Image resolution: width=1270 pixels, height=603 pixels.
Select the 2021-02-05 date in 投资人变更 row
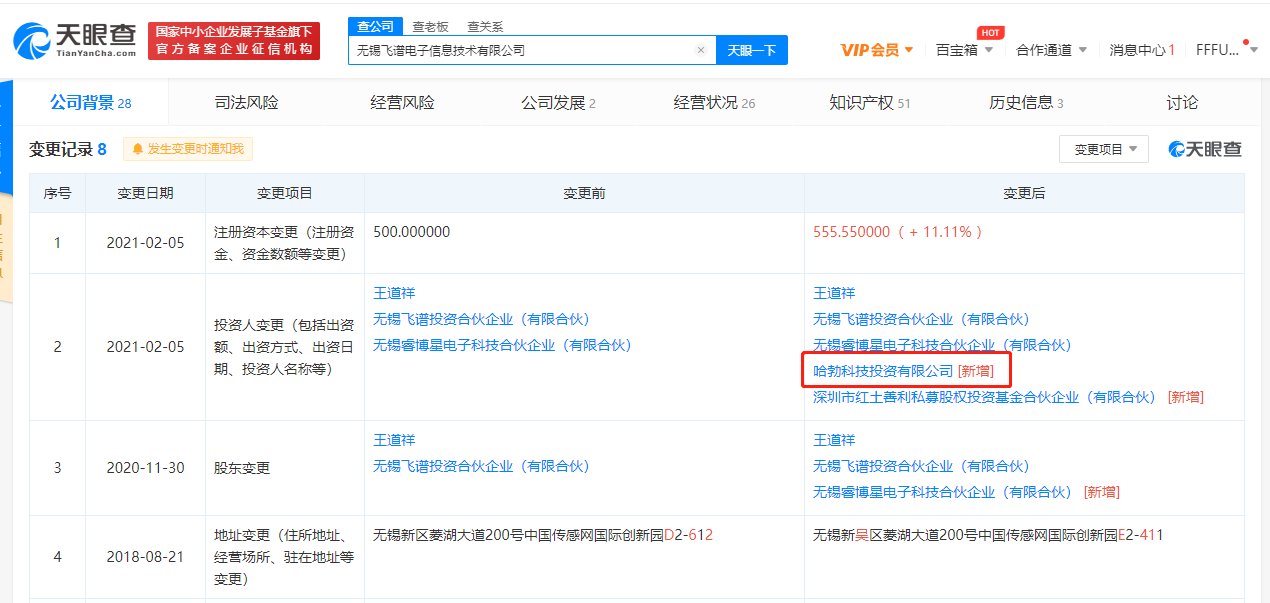(x=145, y=347)
